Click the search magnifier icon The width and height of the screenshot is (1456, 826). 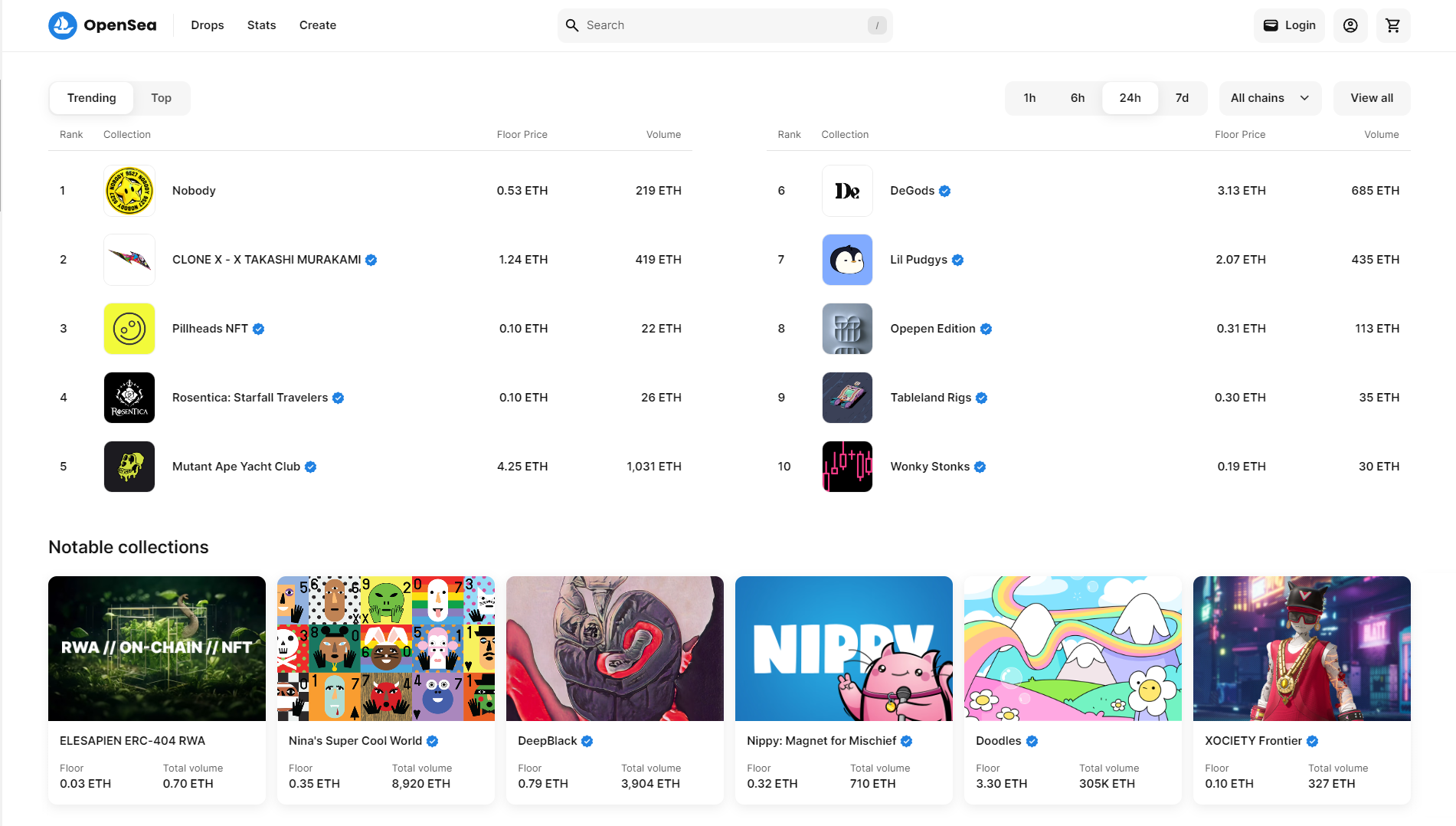coord(572,25)
